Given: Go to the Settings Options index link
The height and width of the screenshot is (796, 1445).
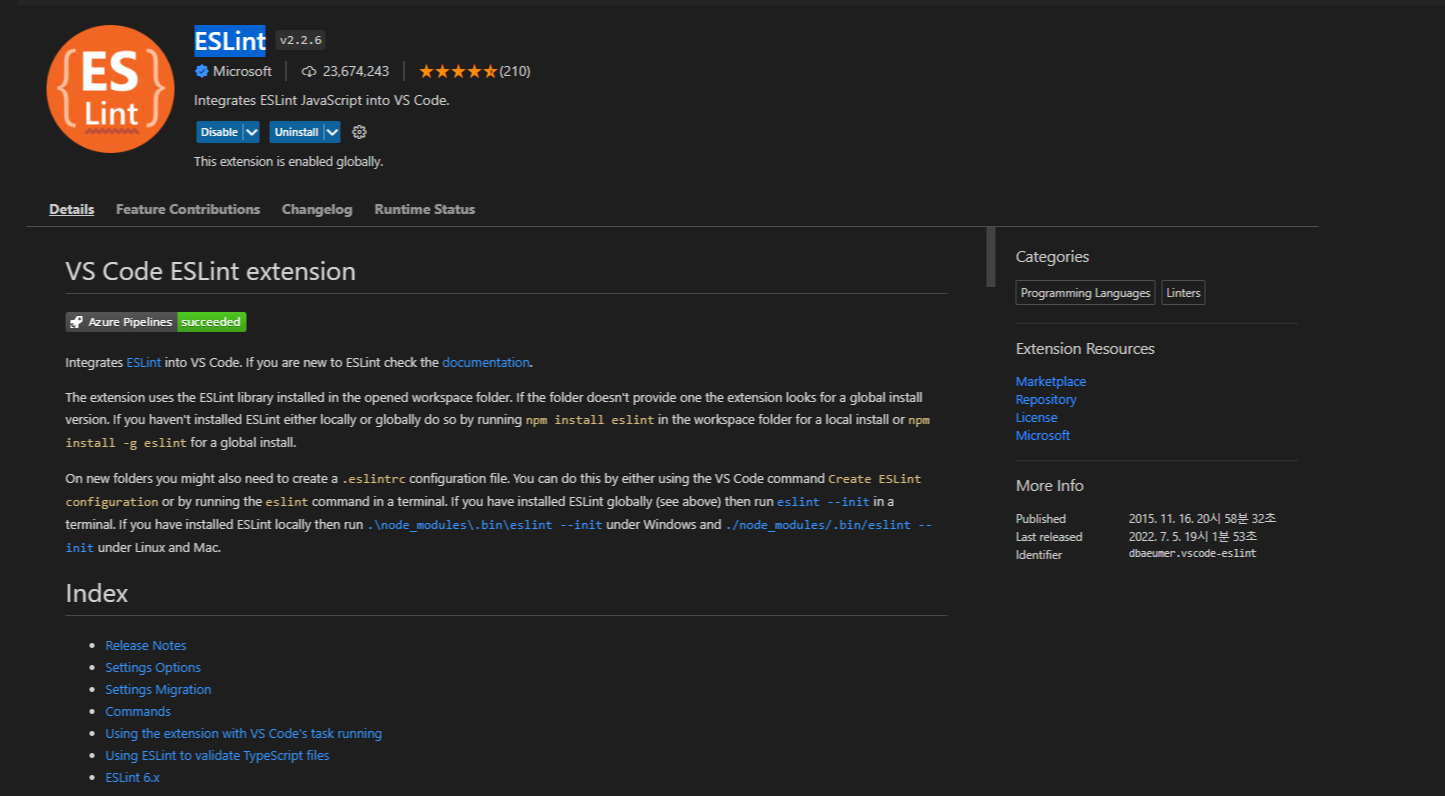Looking at the screenshot, I should [x=153, y=667].
